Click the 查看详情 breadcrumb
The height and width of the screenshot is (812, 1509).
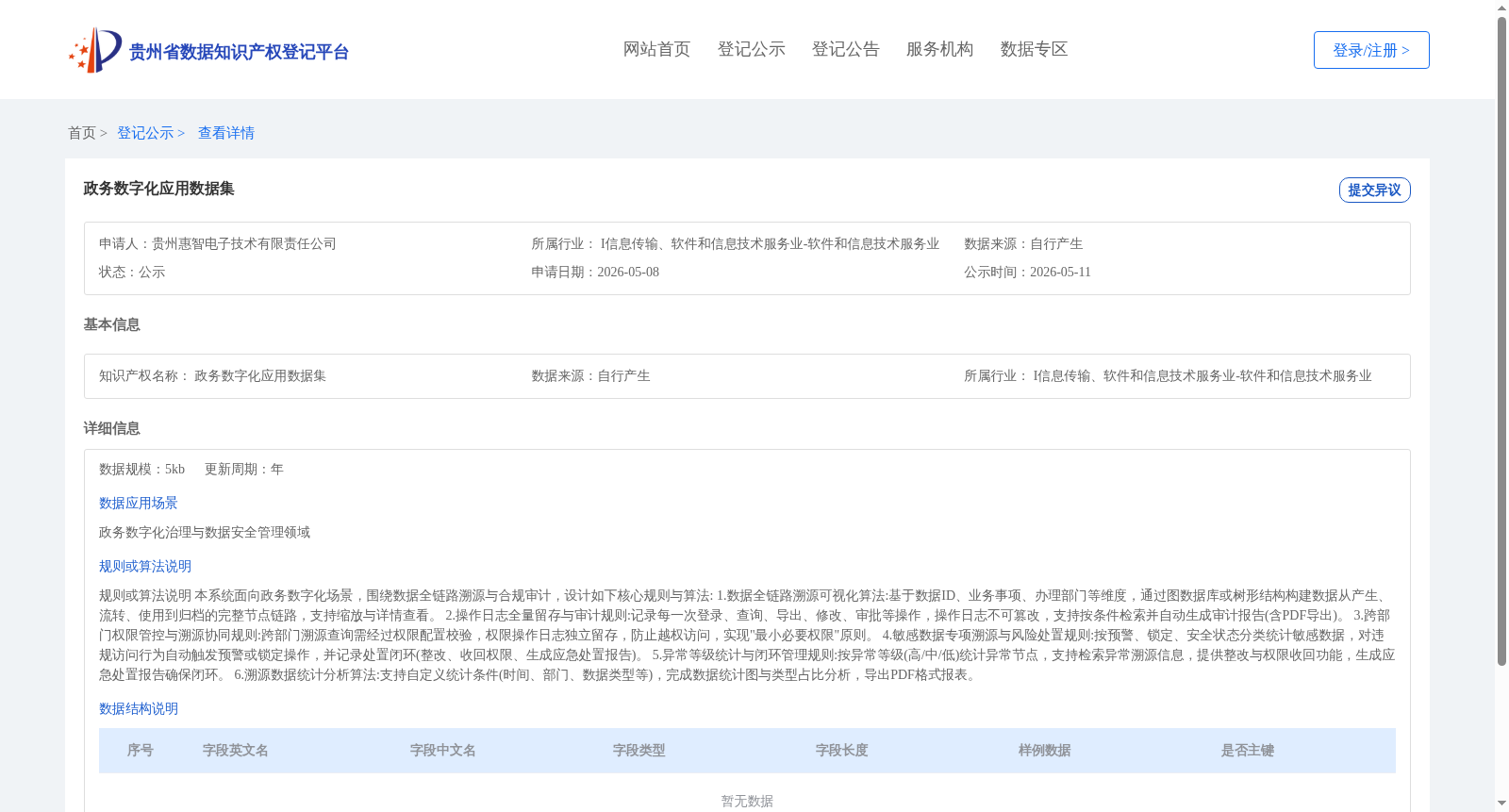tap(226, 133)
